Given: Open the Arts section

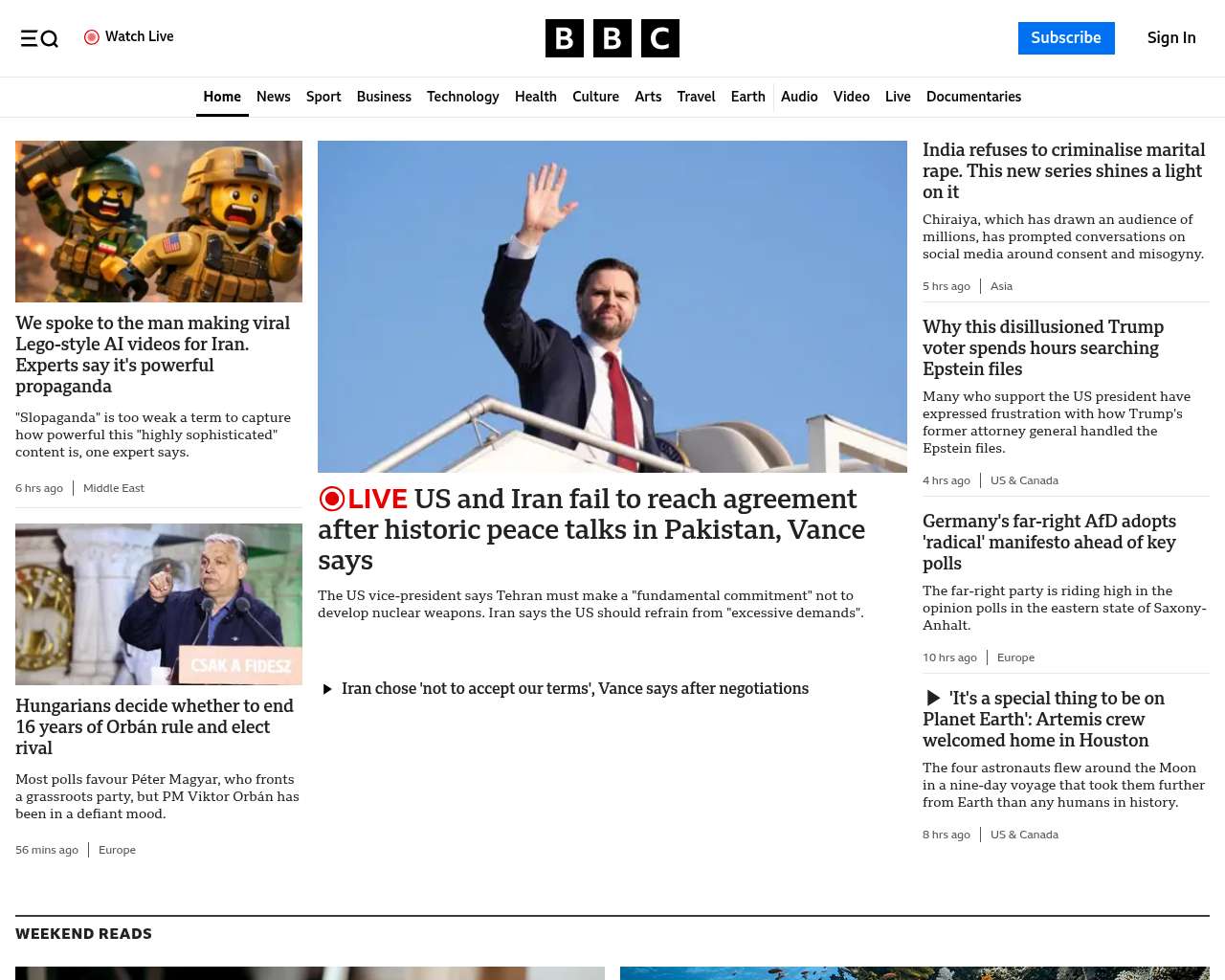Looking at the screenshot, I should (x=648, y=97).
